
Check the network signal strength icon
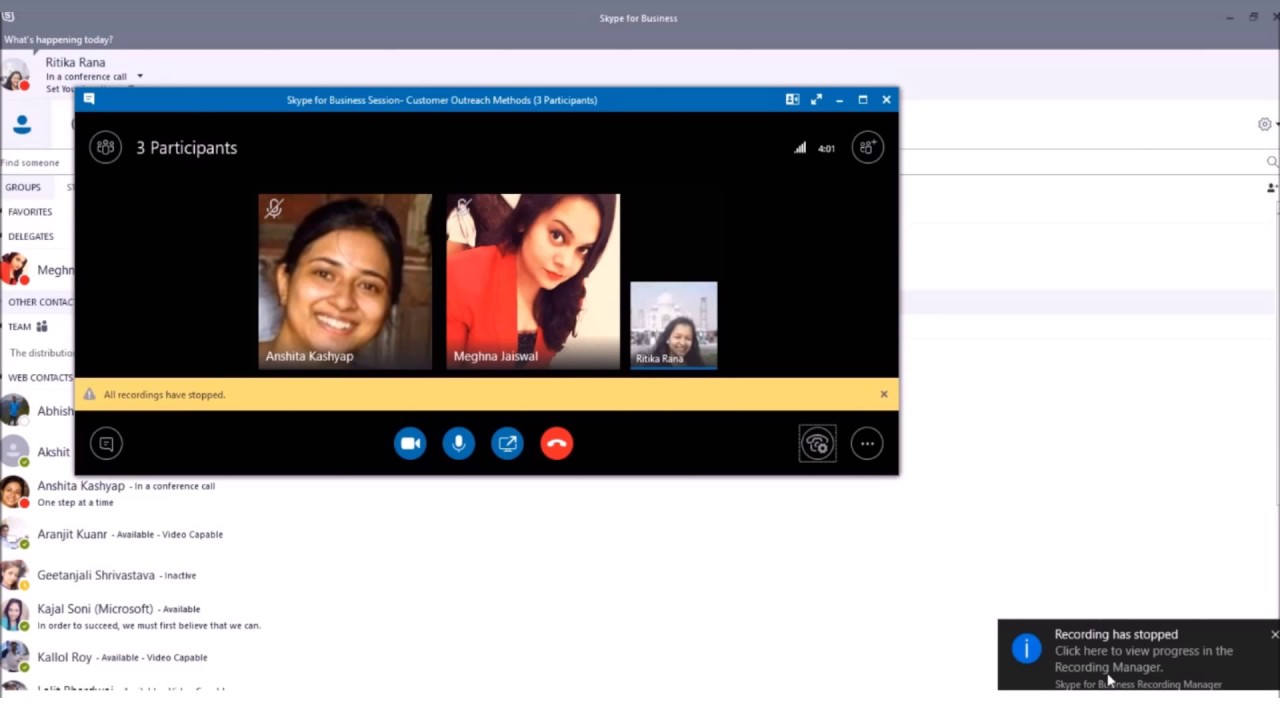pyautogui.click(x=800, y=148)
